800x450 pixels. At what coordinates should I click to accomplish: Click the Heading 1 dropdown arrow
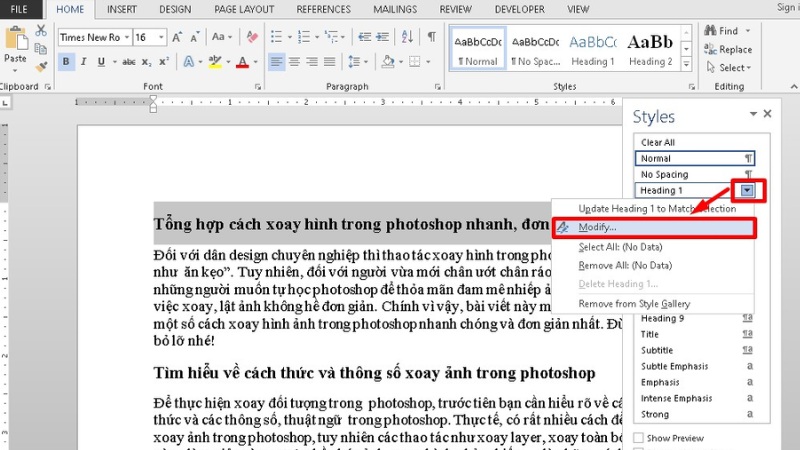coord(747,190)
